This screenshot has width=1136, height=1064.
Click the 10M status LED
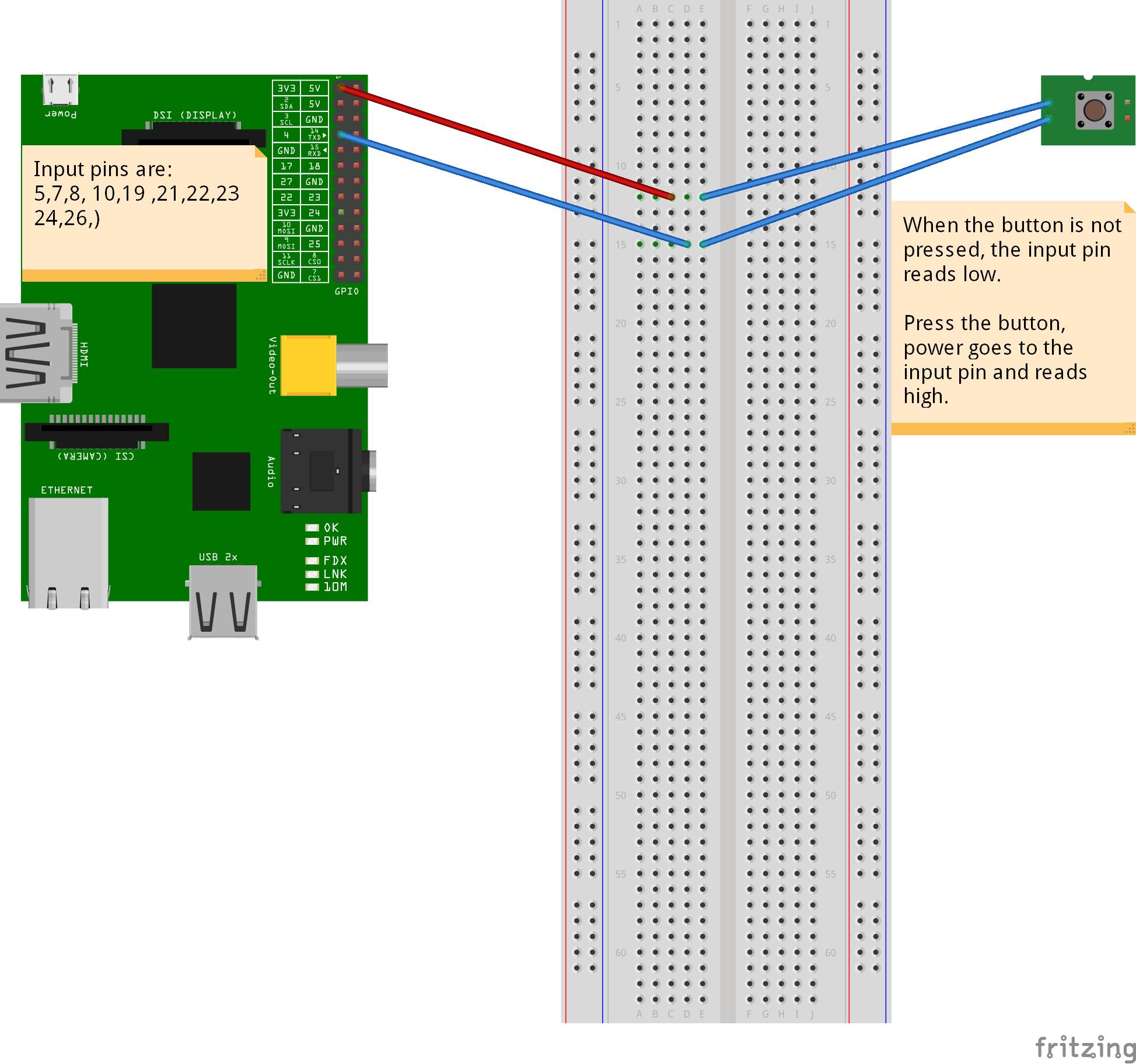[312, 587]
